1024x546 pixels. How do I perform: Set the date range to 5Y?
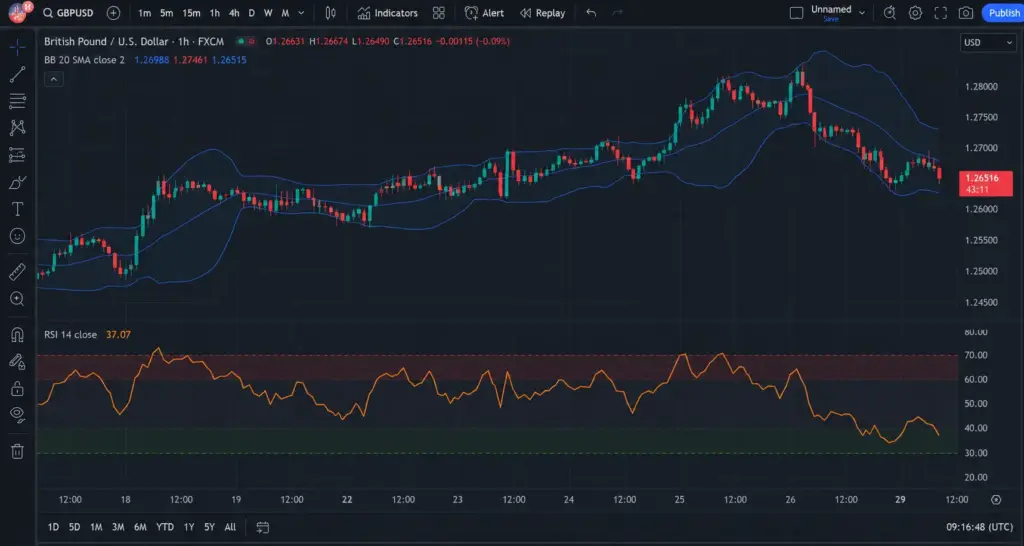[x=209, y=527]
